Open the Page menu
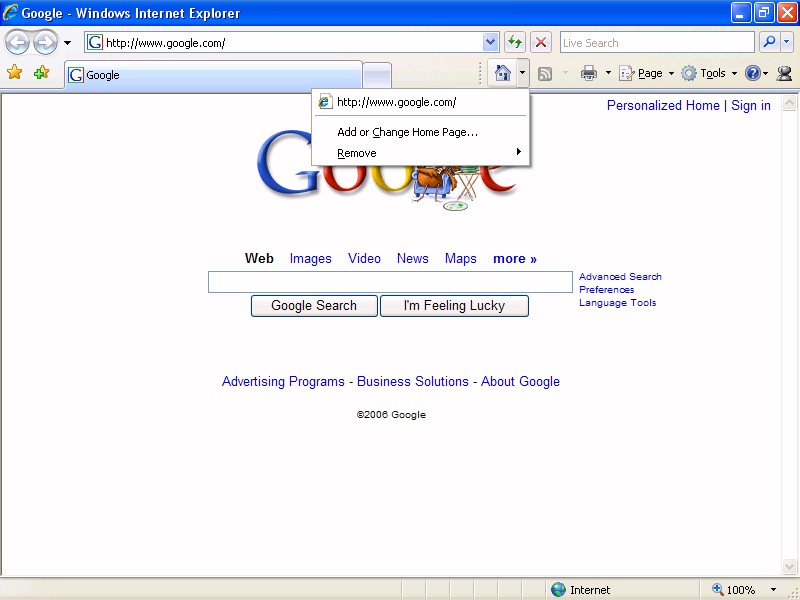800x600 pixels. click(x=646, y=73)
